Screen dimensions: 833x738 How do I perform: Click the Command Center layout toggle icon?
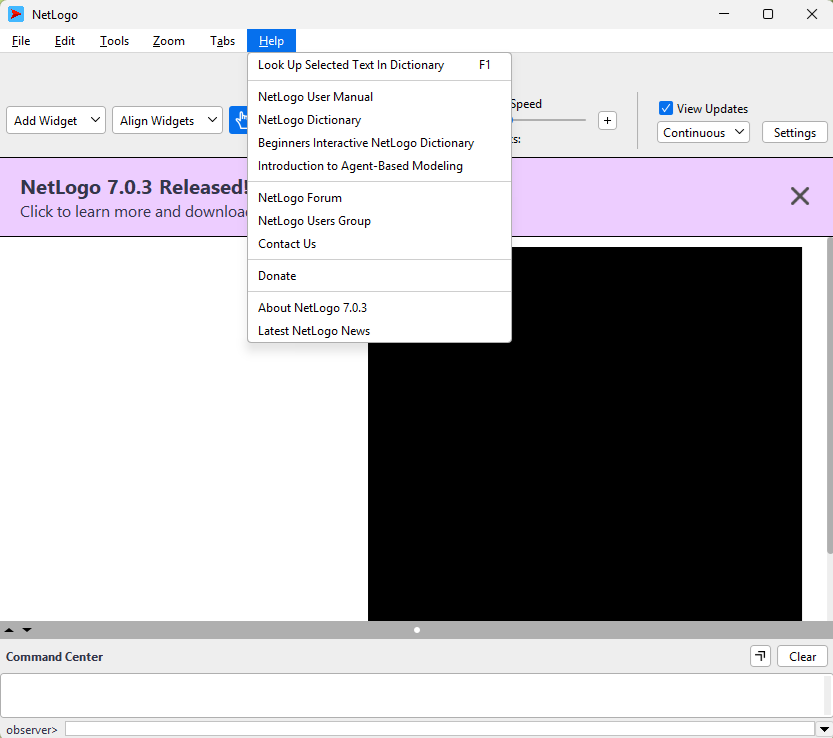761,656
